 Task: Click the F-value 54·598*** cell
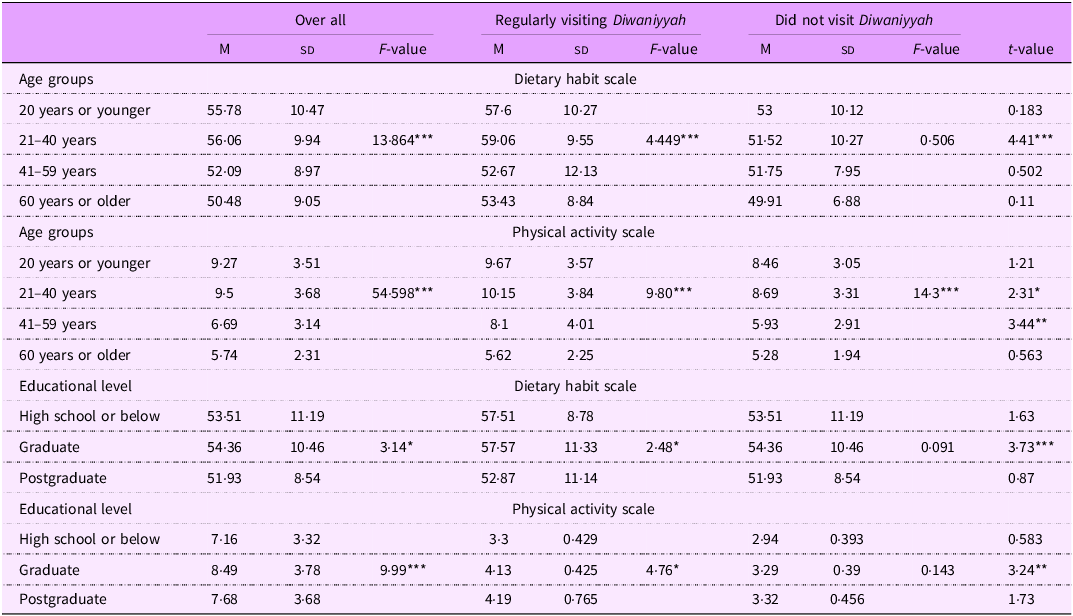[x=402, y=294]
